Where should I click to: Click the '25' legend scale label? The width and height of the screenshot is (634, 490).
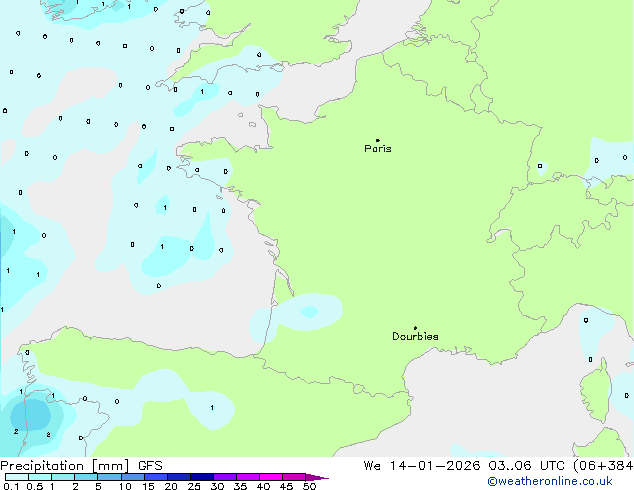[x=194, y=486]
